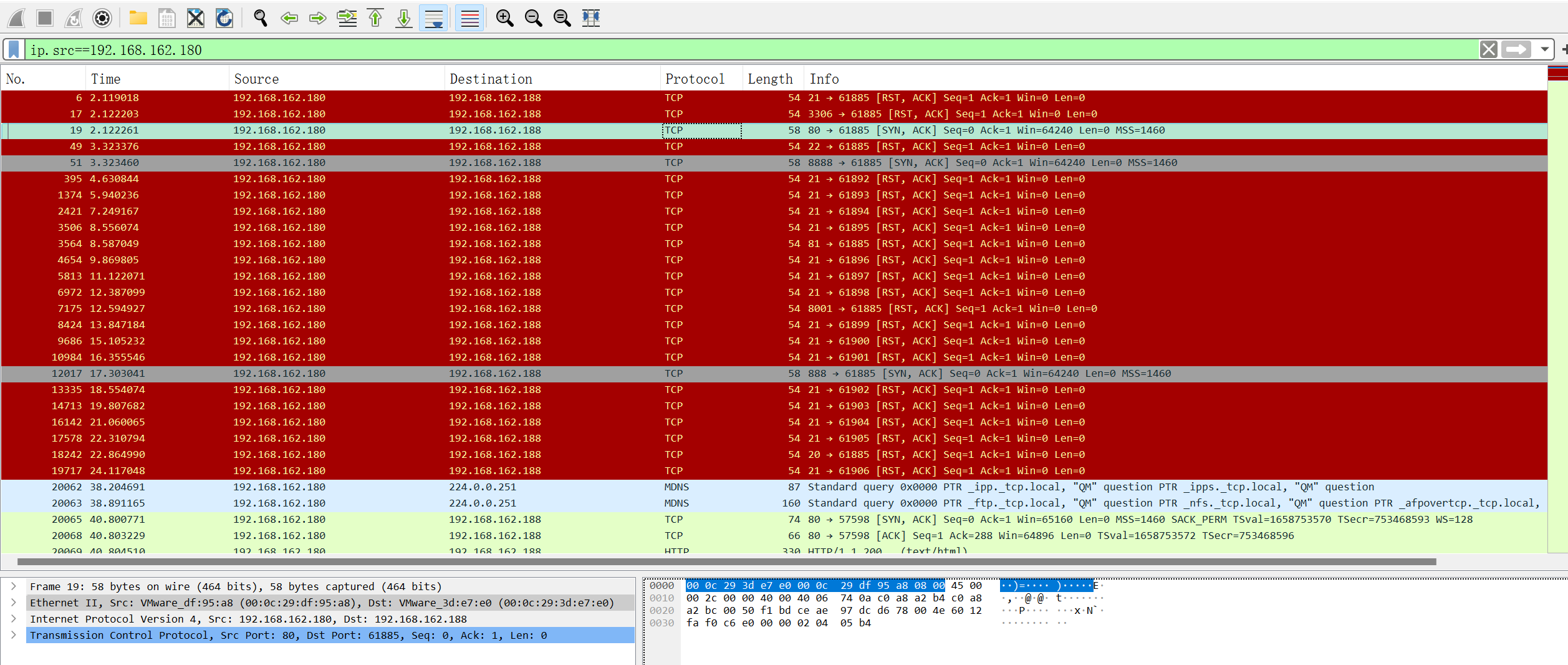Start capturing packets with shark fin icon

coord(16,18)
